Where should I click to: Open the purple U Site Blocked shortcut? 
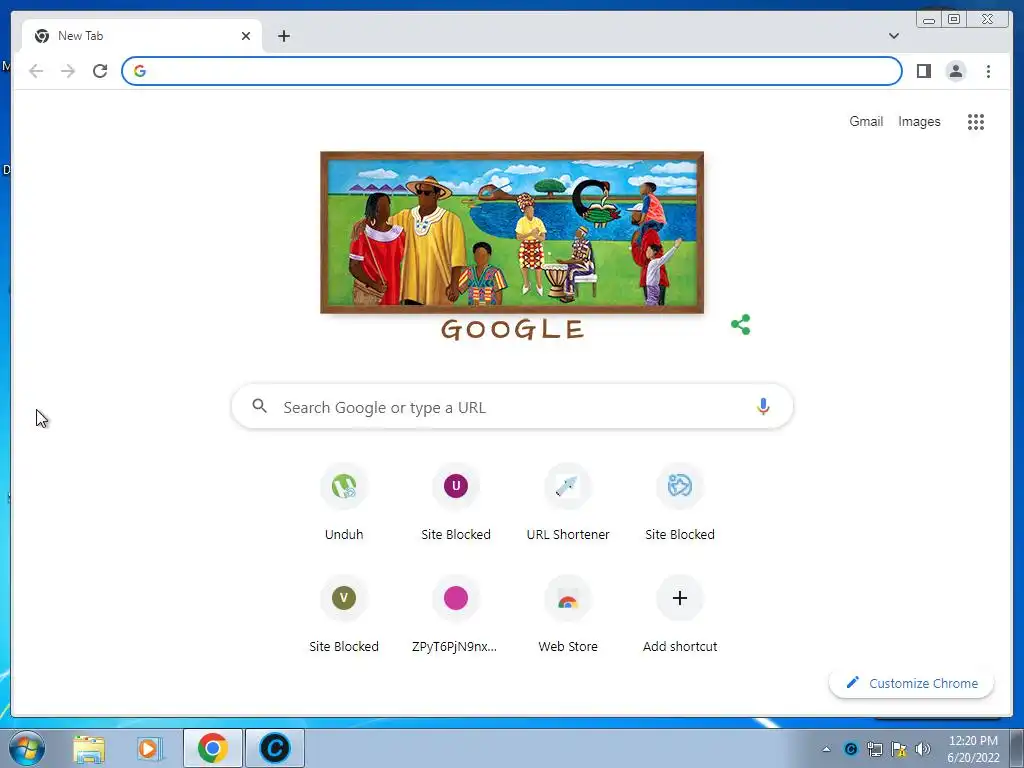[456, 503]
